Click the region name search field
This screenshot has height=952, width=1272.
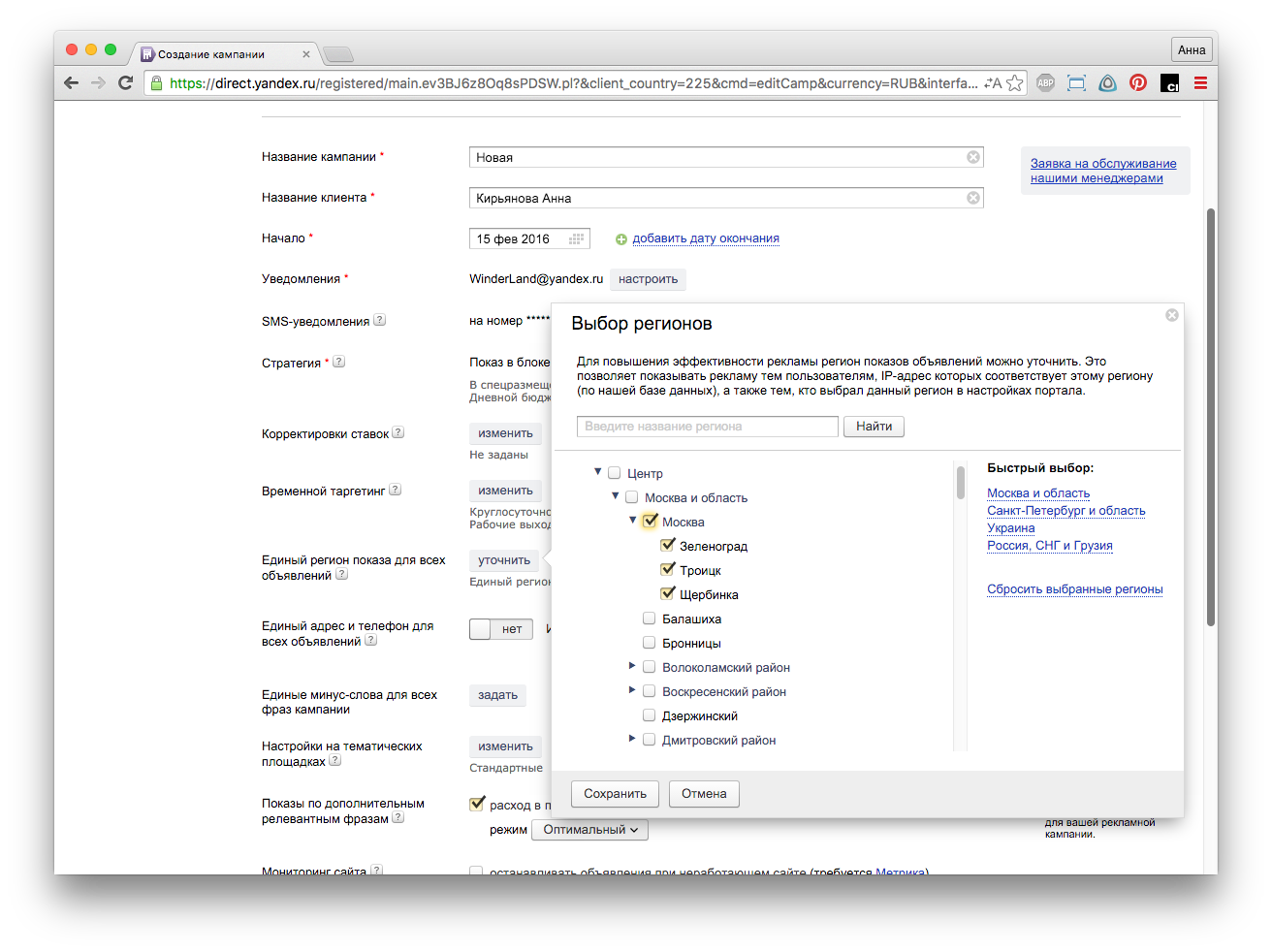pos(707,427)
